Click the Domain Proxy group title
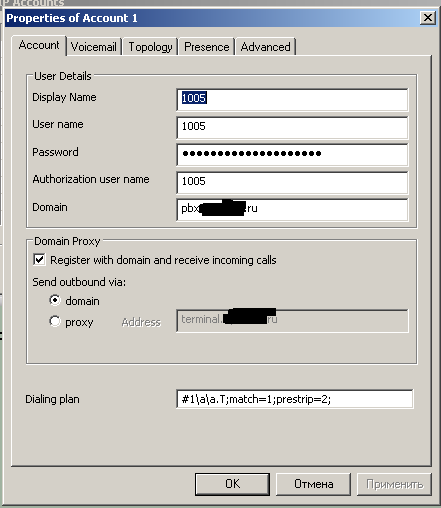Screen dimensions: 441x508 [x=67, y=241]
